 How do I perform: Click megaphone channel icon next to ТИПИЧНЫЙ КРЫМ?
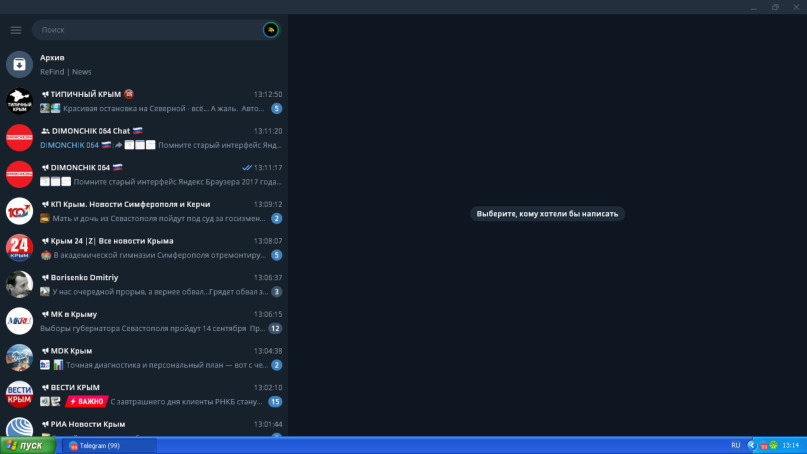click(x=45, y=94)
